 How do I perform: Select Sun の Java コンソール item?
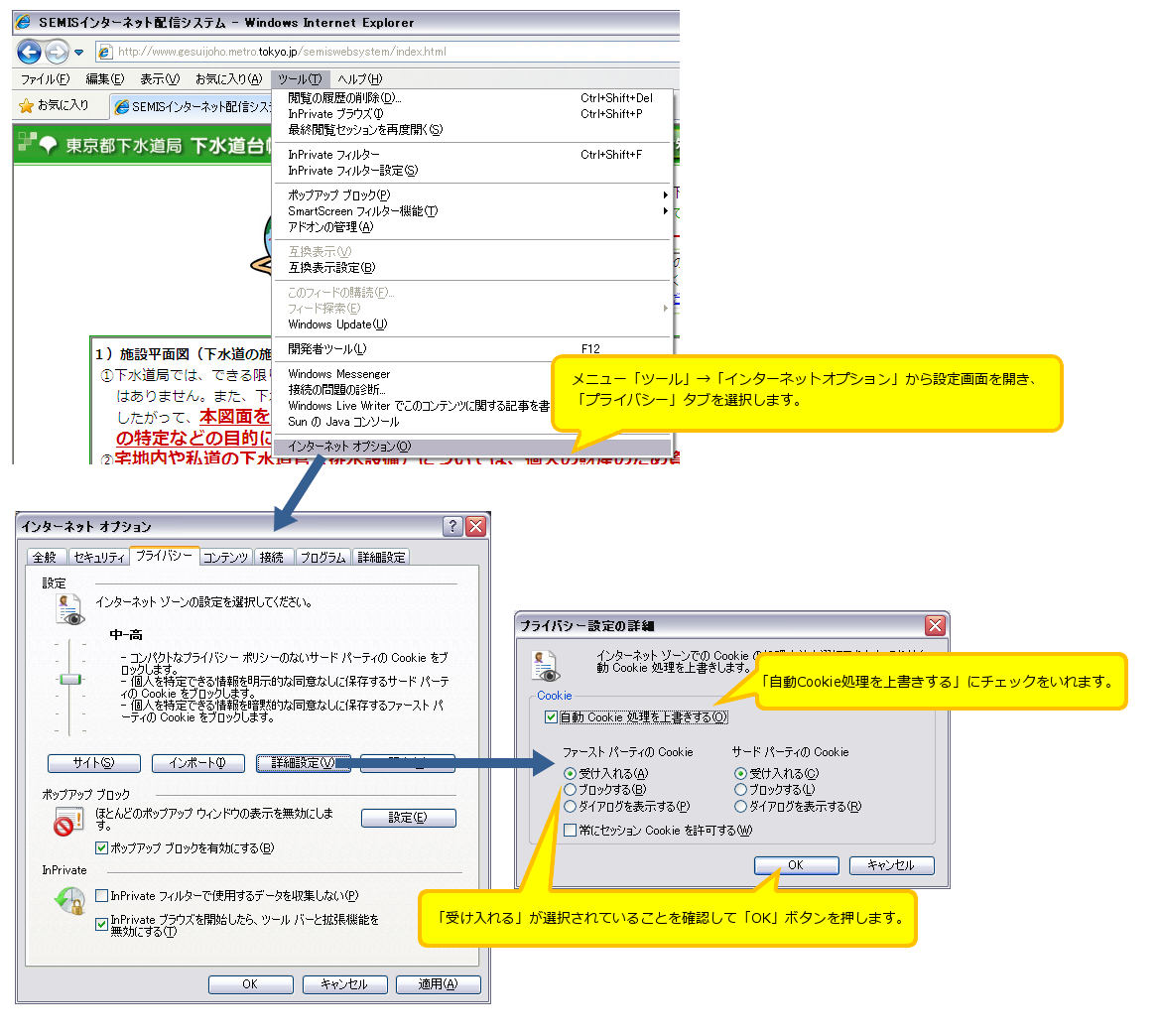point(414,422)
